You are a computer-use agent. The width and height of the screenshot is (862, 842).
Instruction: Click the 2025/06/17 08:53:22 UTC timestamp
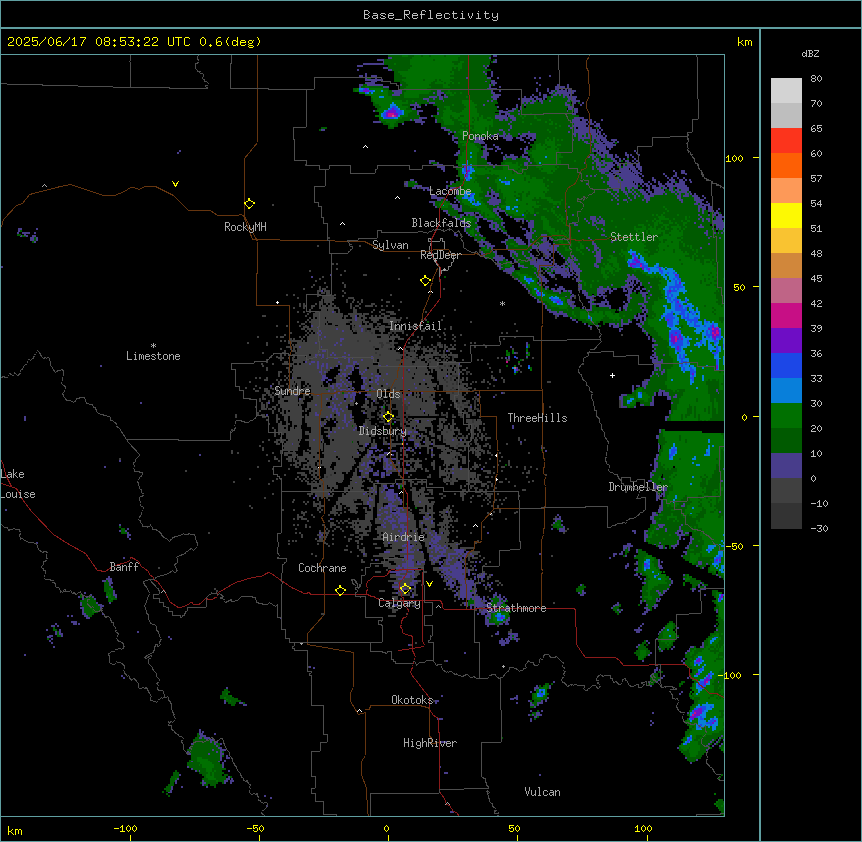click(99, 42)
